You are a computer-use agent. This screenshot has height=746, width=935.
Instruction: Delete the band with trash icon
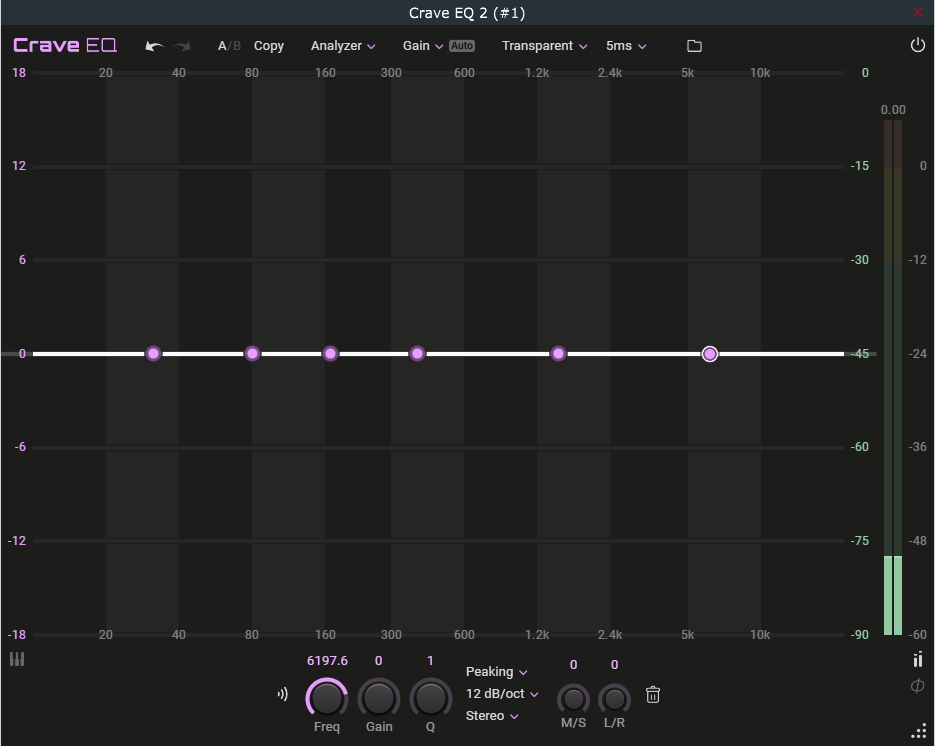[x=653, y=695]
